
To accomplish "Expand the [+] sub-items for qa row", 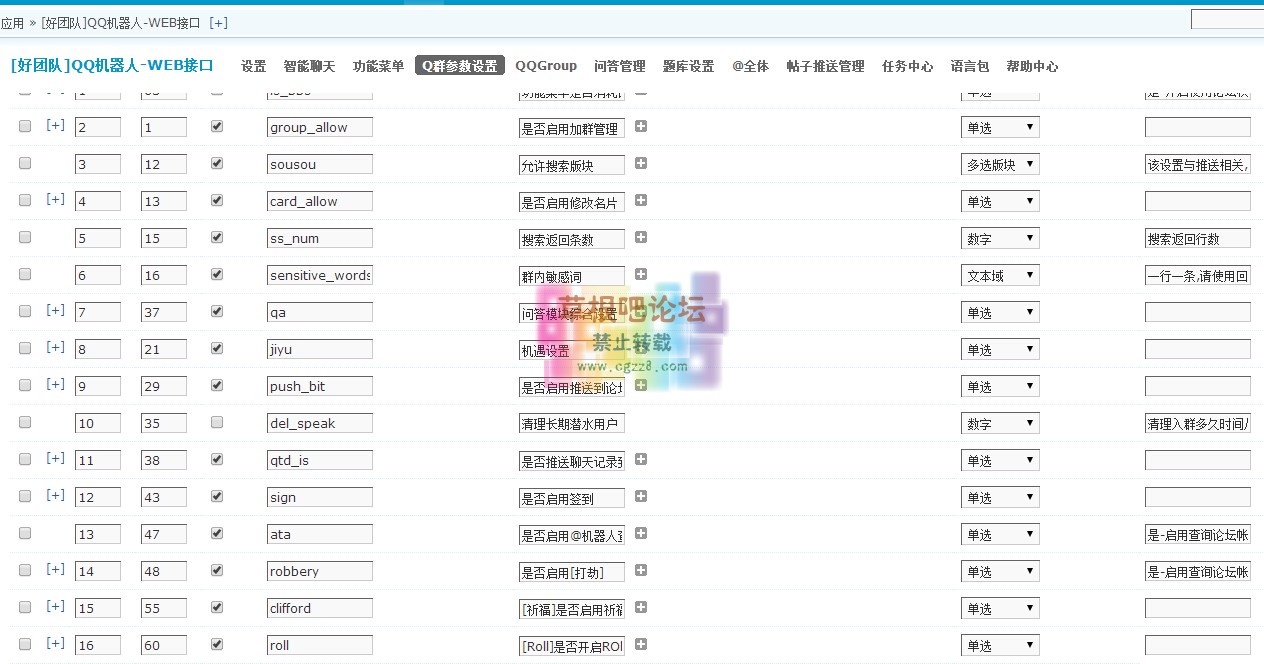I will click(x=55, y=310).
